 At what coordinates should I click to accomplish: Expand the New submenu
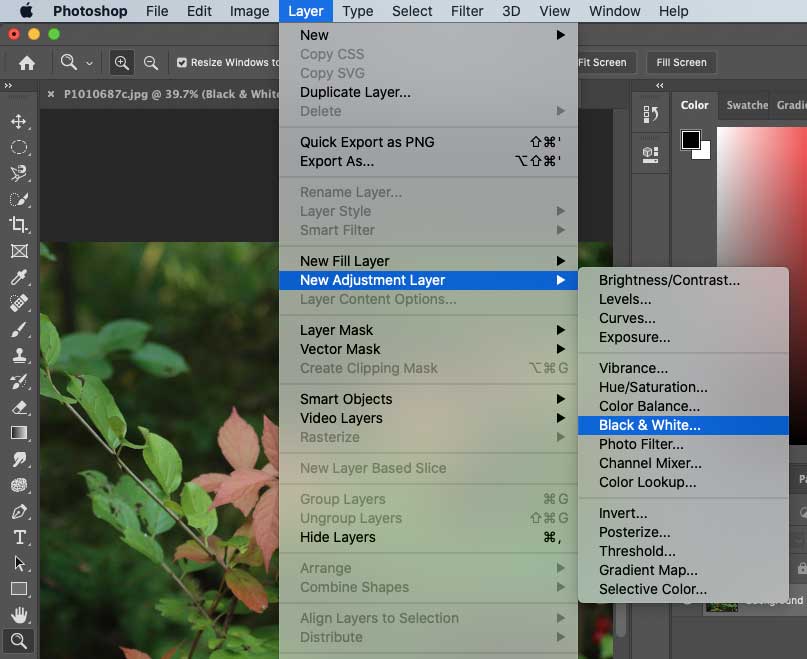click(x=428, y=35)
